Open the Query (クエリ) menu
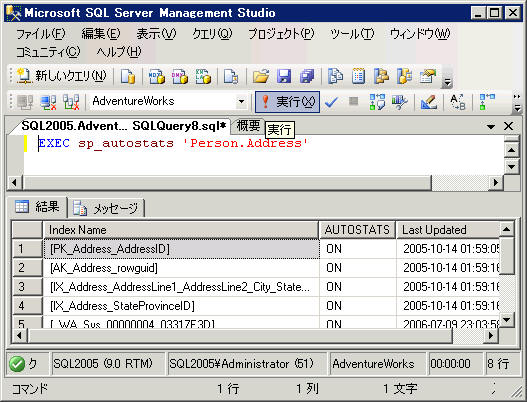 [x=212, y=34]
